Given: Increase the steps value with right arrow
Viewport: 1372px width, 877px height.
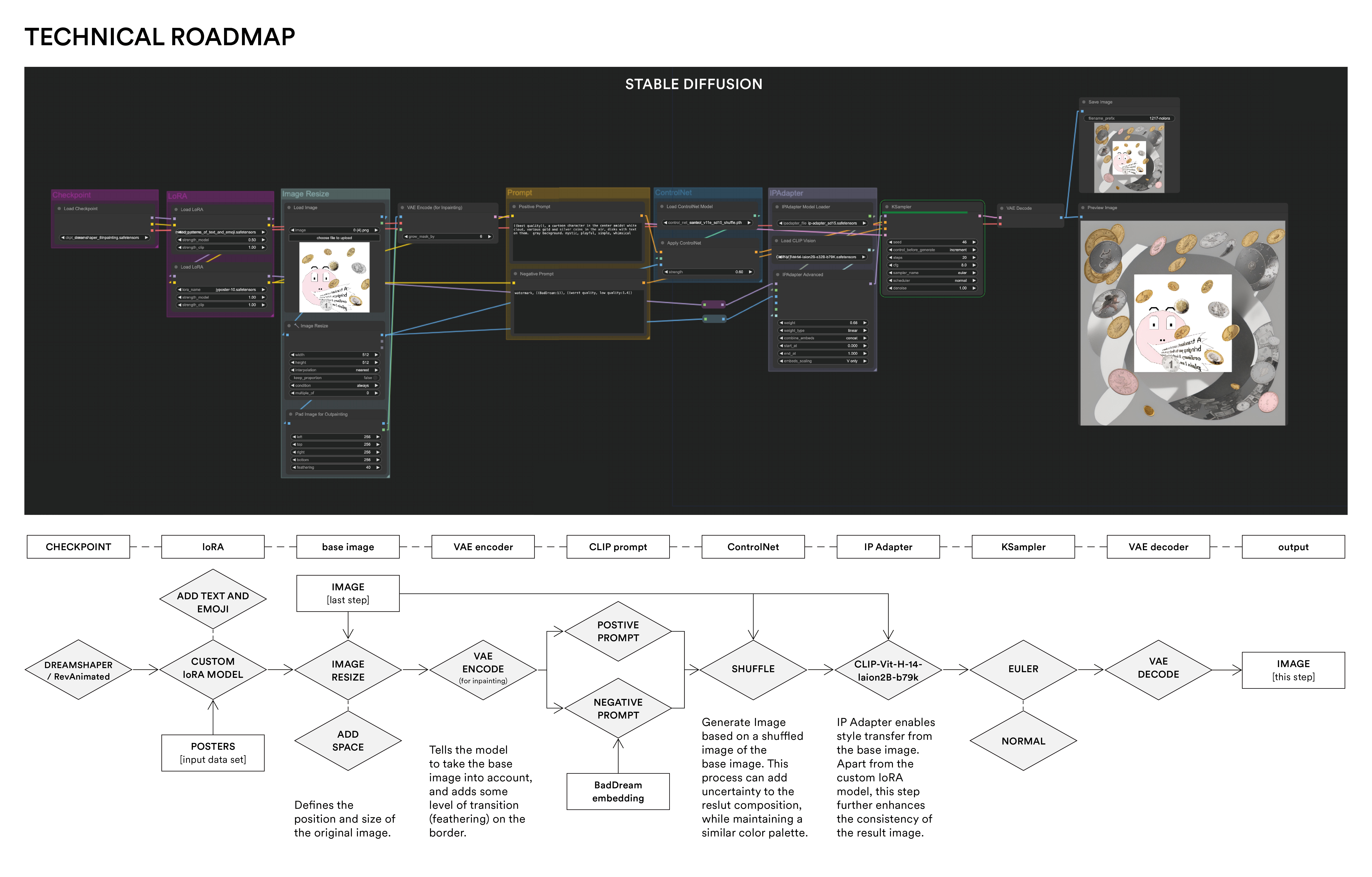Looking at the screenshot, I should tap(974, 258).
